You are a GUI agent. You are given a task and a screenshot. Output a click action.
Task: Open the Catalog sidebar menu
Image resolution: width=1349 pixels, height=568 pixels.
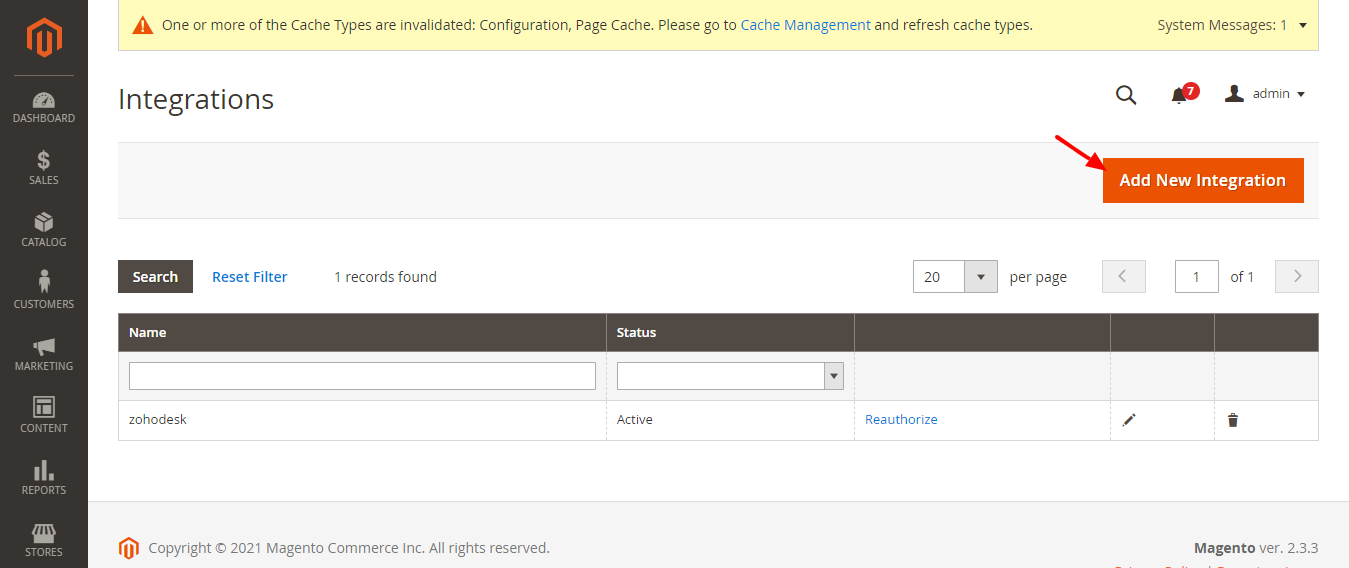(44, 230)
